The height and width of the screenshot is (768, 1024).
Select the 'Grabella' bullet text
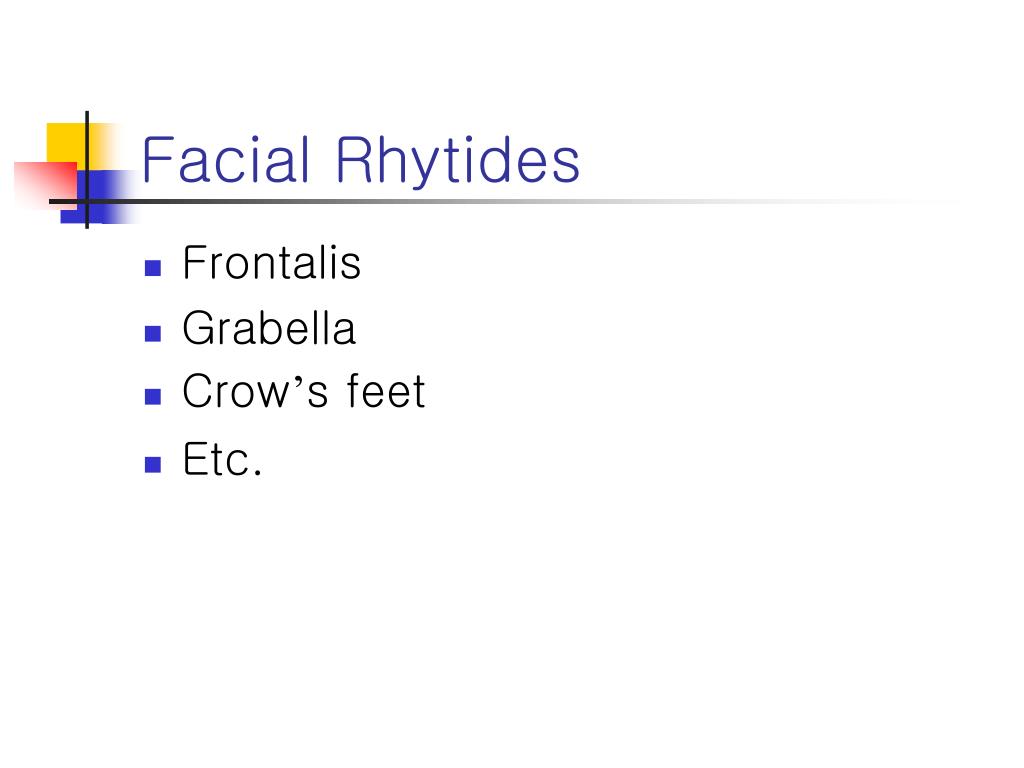(x=269, y=328)
